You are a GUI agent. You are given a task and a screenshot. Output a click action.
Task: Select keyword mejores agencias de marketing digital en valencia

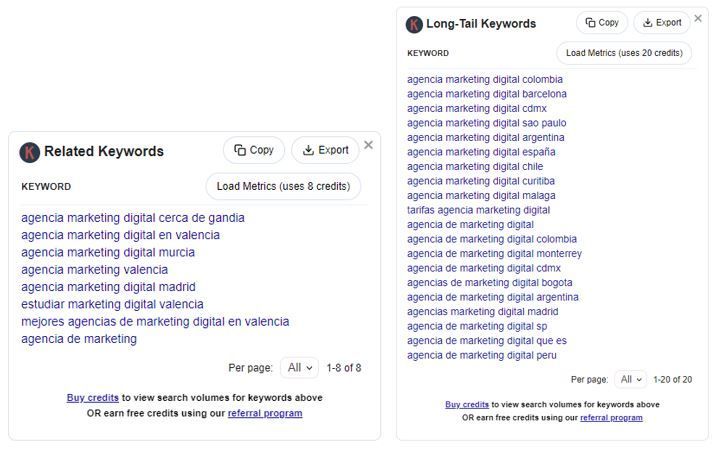pyautogui.click(x=155, y=321)
